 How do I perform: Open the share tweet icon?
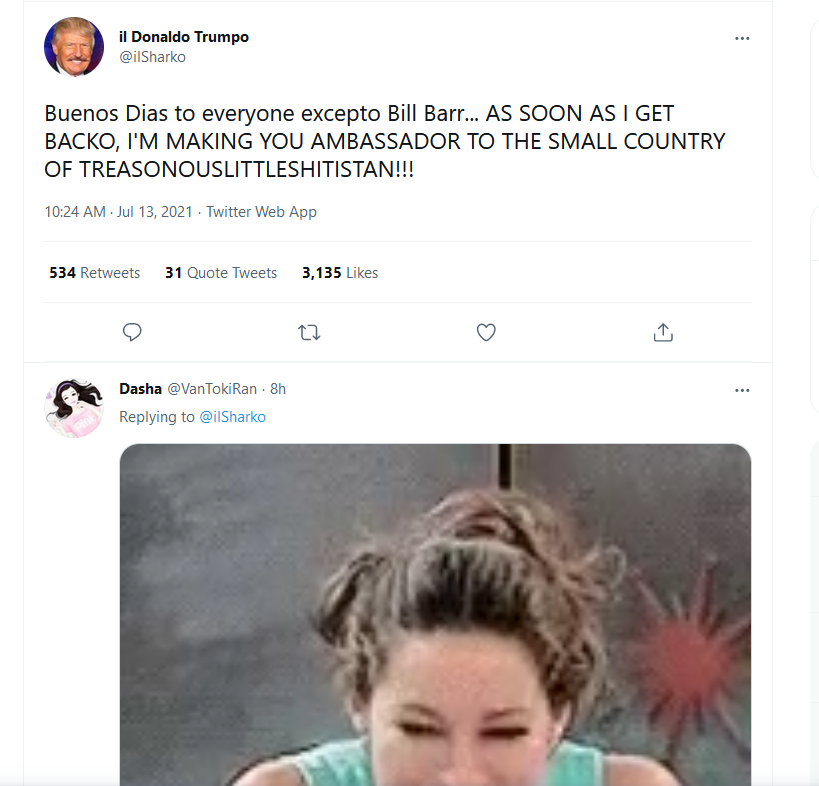(663, 332)
